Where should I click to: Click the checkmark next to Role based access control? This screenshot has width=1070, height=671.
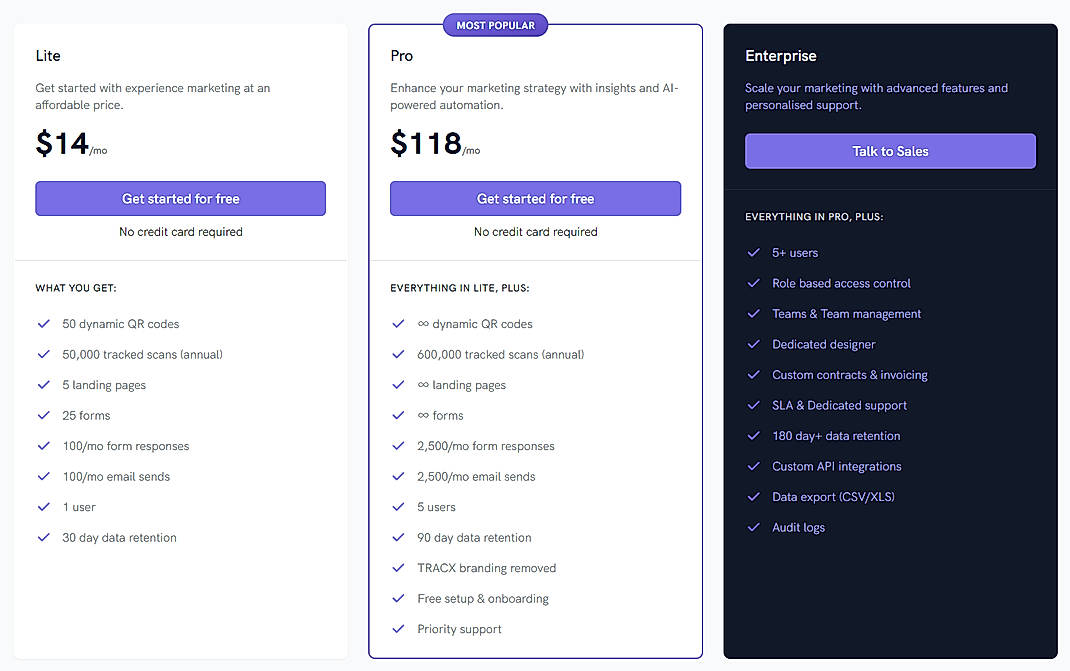[x=753, y=283]
